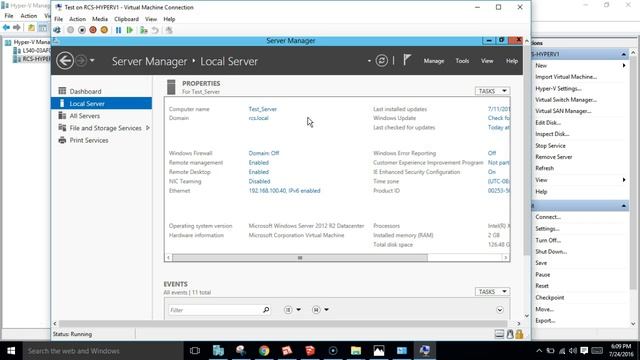Click the rcs.local domain link
The image size is (640, 360).
pyautogui.click(x=258, y=118)
